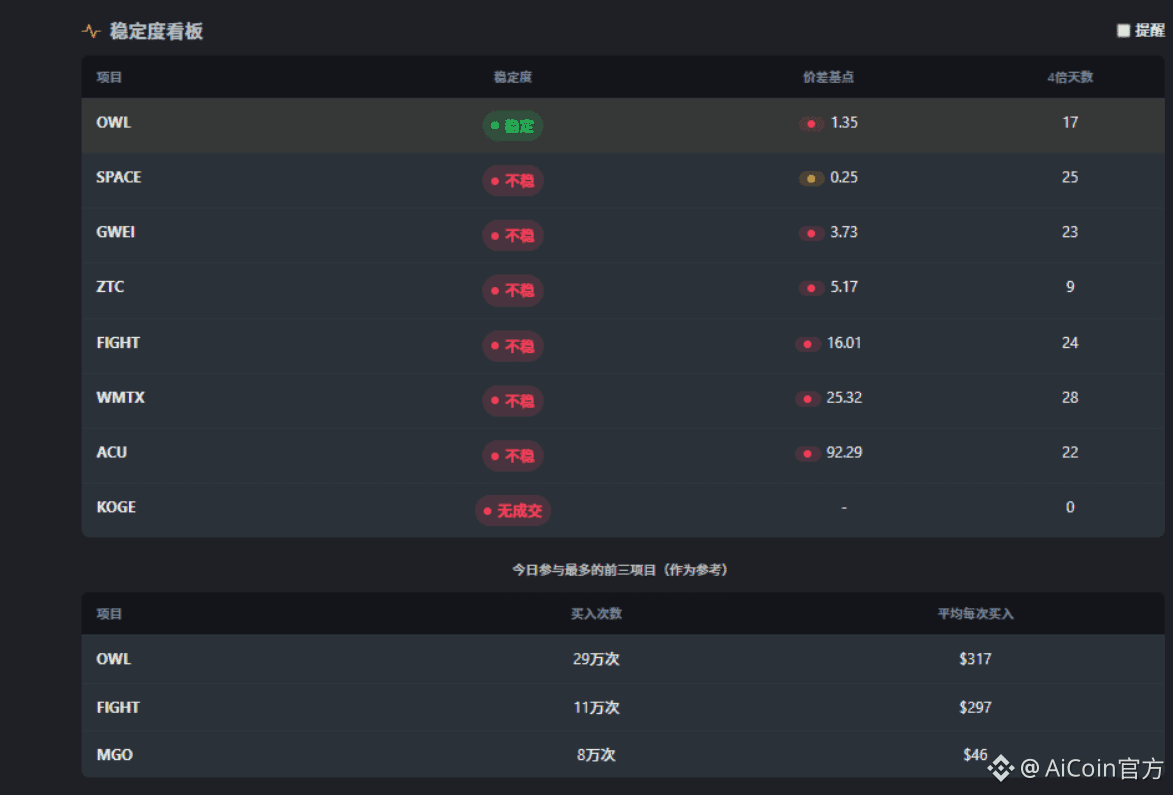Click the ACU row's 22 days value
Screen dimensions: 1173x795
(1070, 452)
